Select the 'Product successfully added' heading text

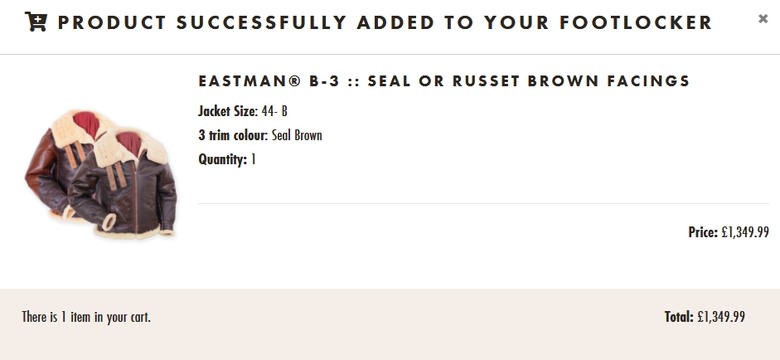pyautogui.click(x=385, y=22)
